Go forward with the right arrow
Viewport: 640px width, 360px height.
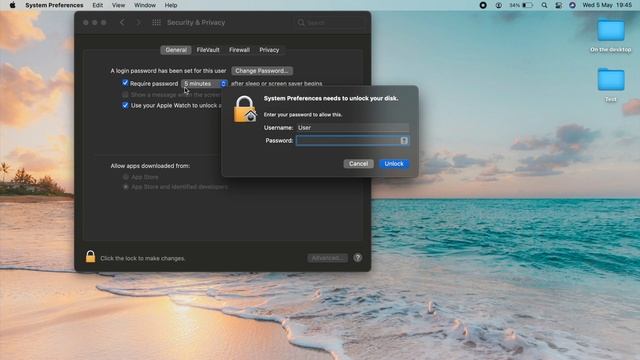[138, 22]
